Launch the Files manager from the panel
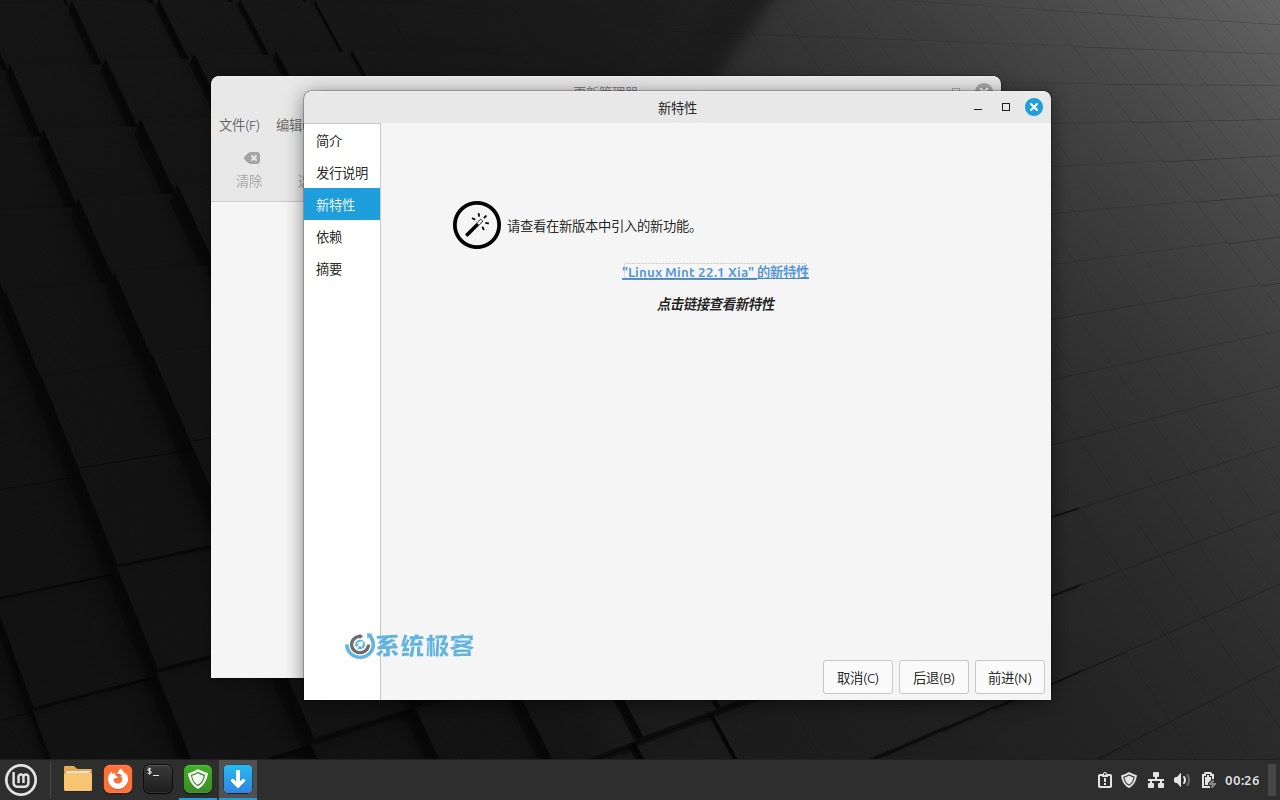 coord(78,779)
